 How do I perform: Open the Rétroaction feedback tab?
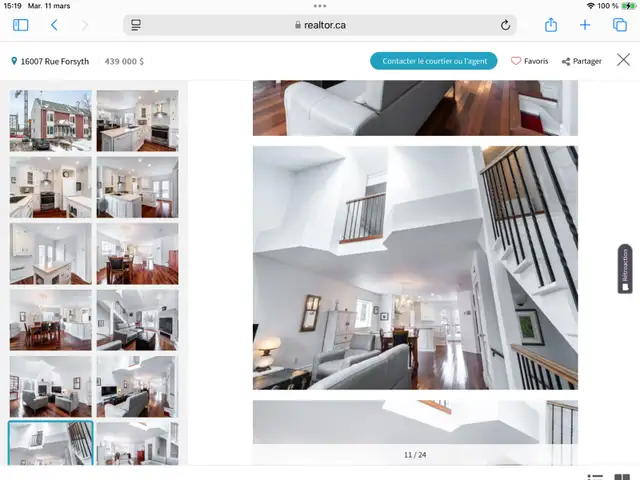pyautogui.click(x=625, y=269)
